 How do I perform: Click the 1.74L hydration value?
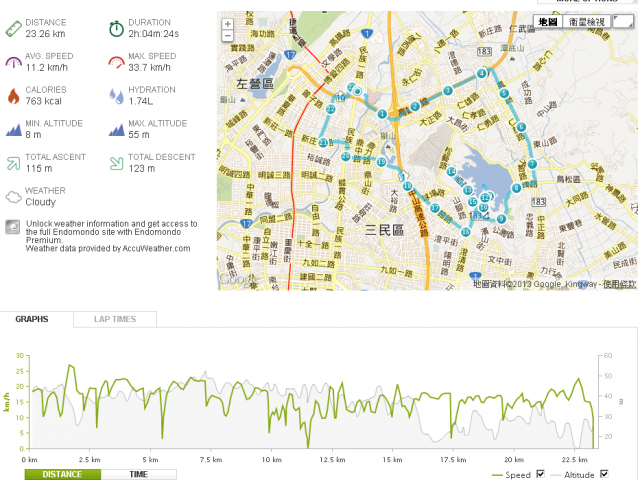click(x=140, y=101)
